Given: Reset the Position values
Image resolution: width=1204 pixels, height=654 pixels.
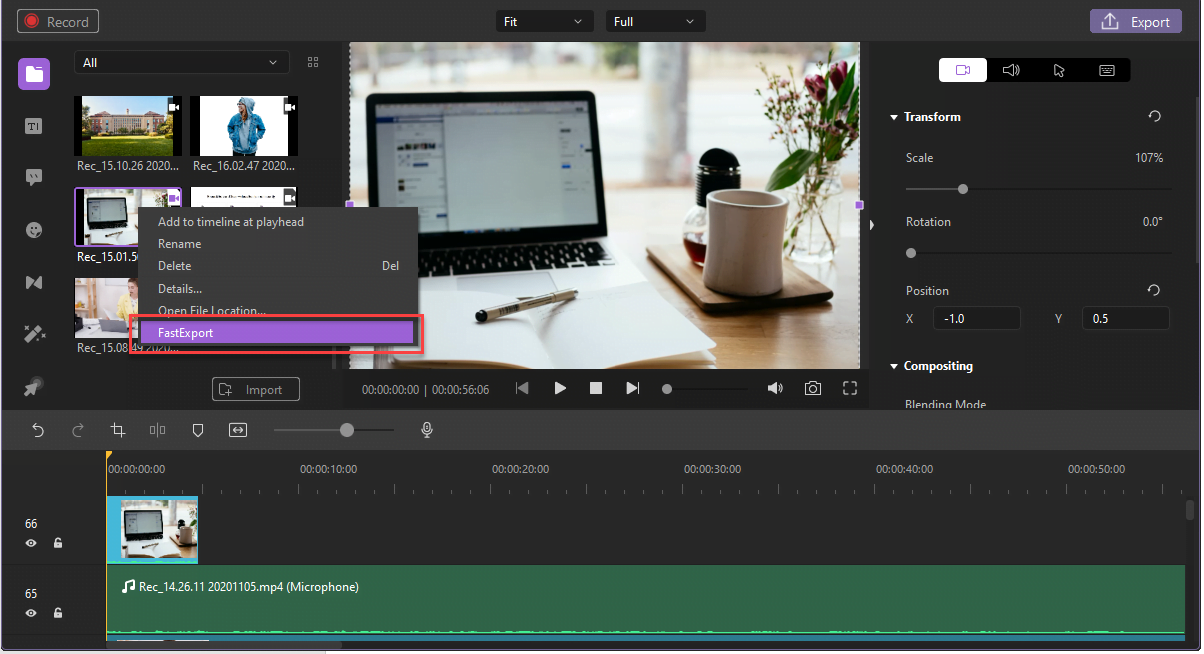Looking at the screenshot, I should click(1154, 290).
